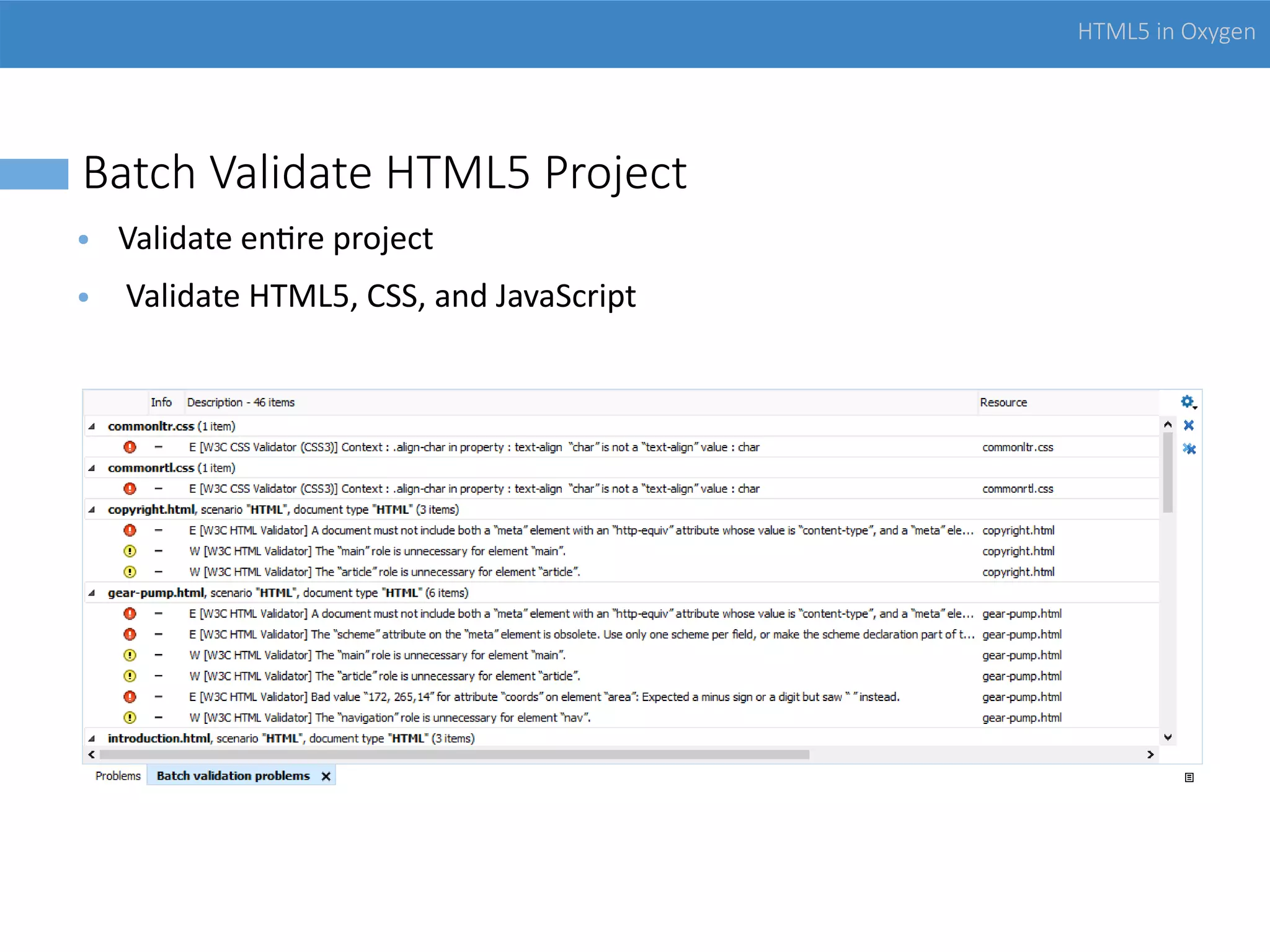The image size is (1270, 952).
Task: Select copyright.html 'main' role warning message
Action: click(x=378, y=551)
